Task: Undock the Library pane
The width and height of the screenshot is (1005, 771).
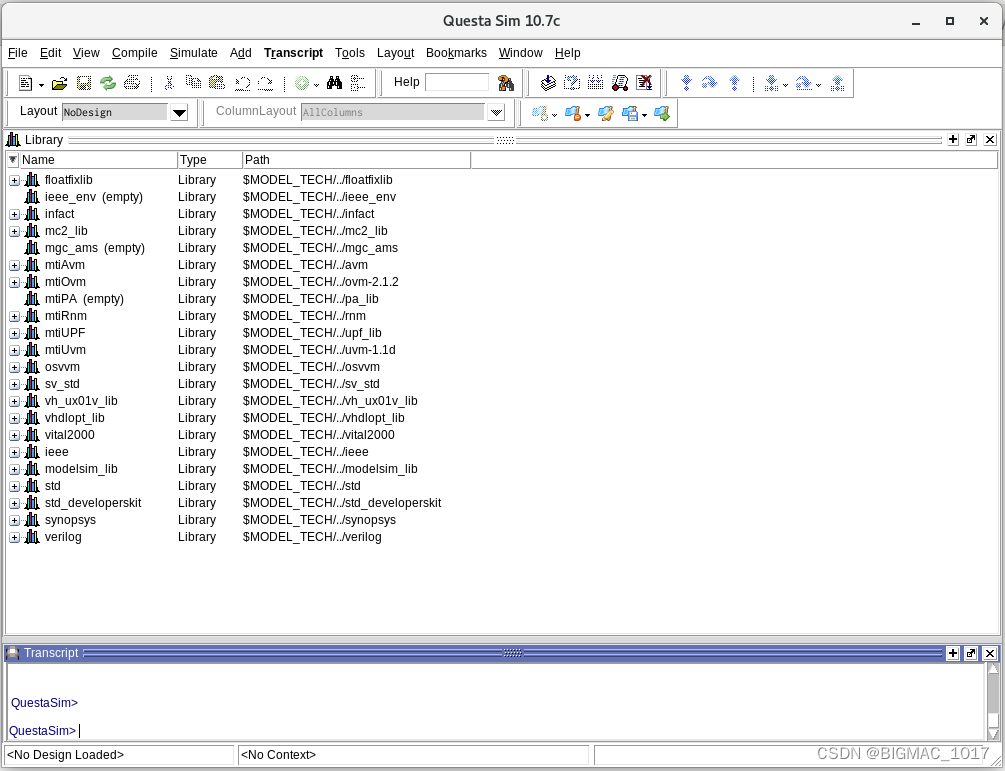Action: 971,140
